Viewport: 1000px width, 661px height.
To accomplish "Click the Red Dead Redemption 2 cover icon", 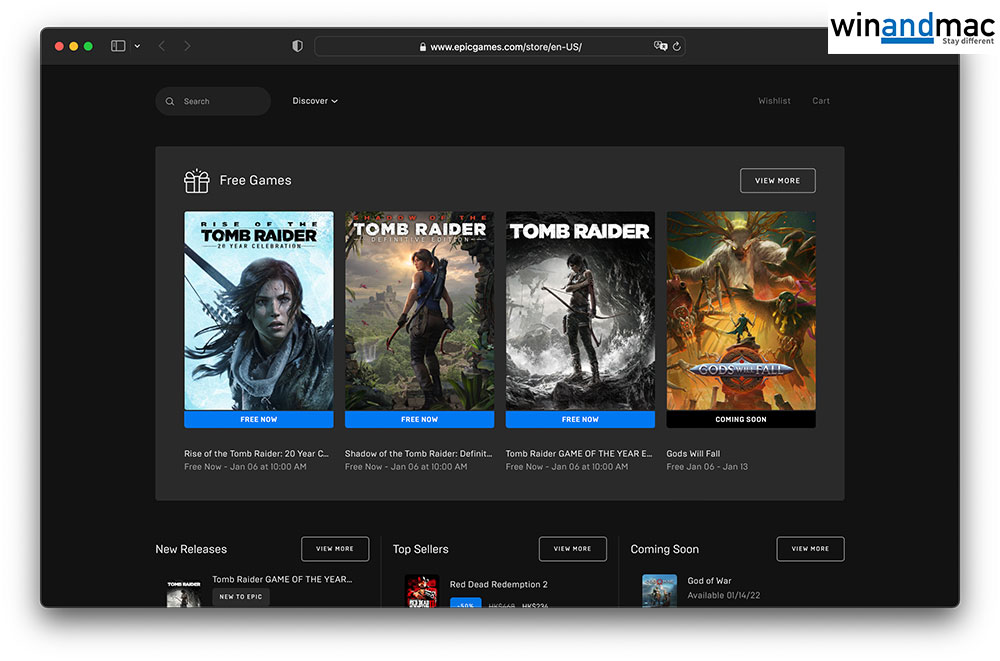I will click(x=421, y=591).
